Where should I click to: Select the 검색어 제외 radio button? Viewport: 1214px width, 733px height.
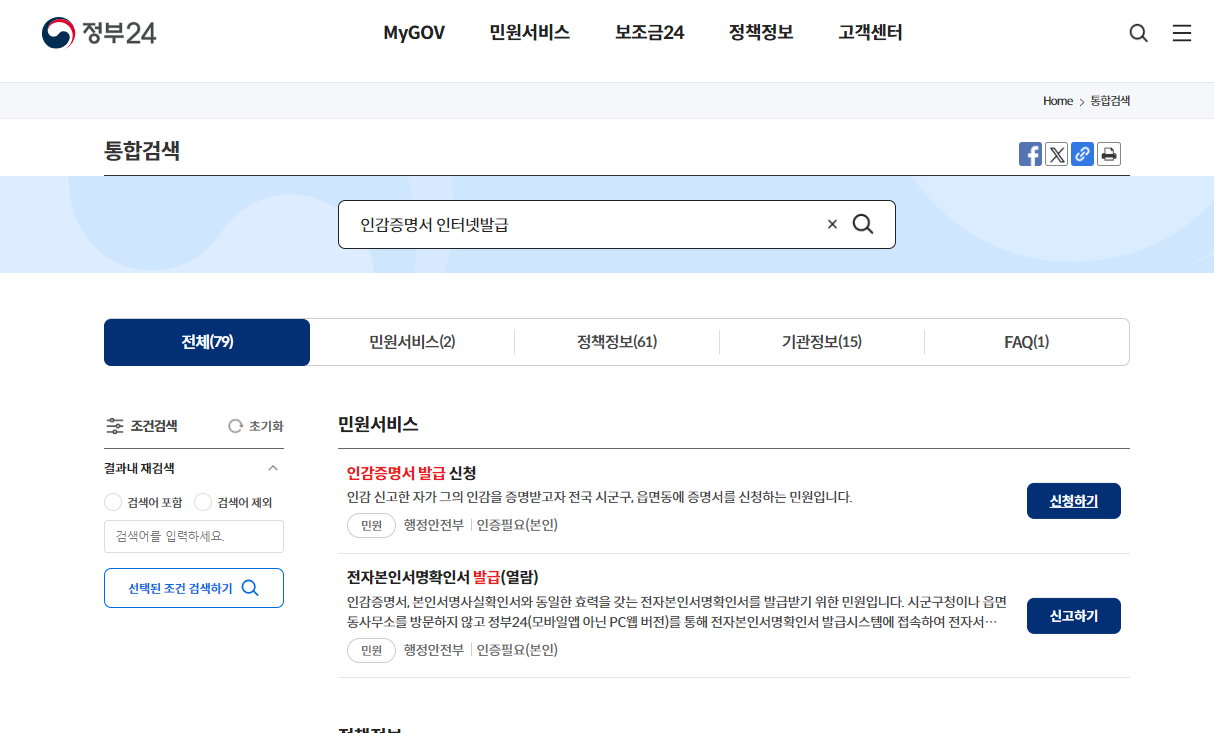click(x=203, y=502)
